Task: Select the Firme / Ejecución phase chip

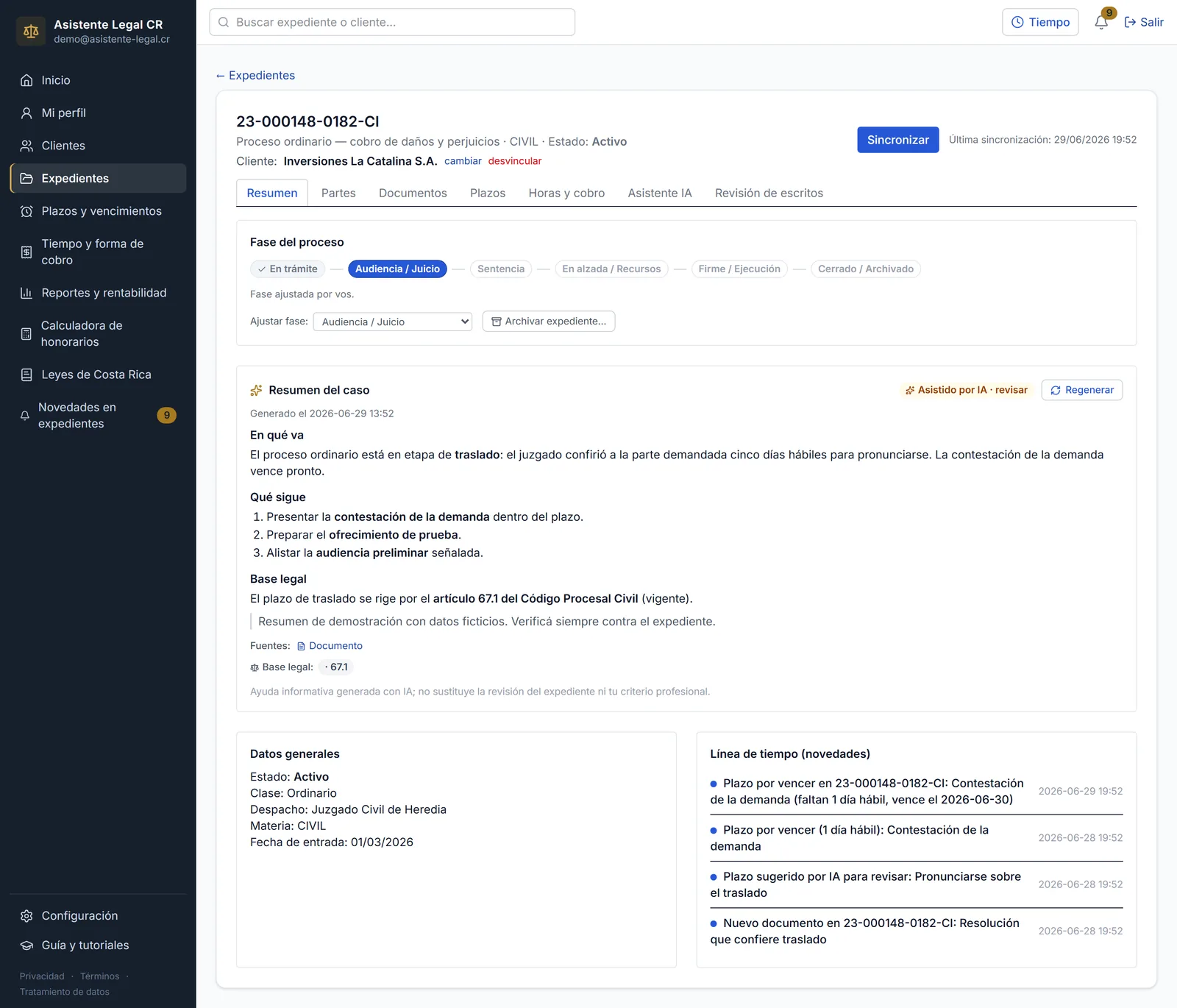Action: [x=739, y=269]
